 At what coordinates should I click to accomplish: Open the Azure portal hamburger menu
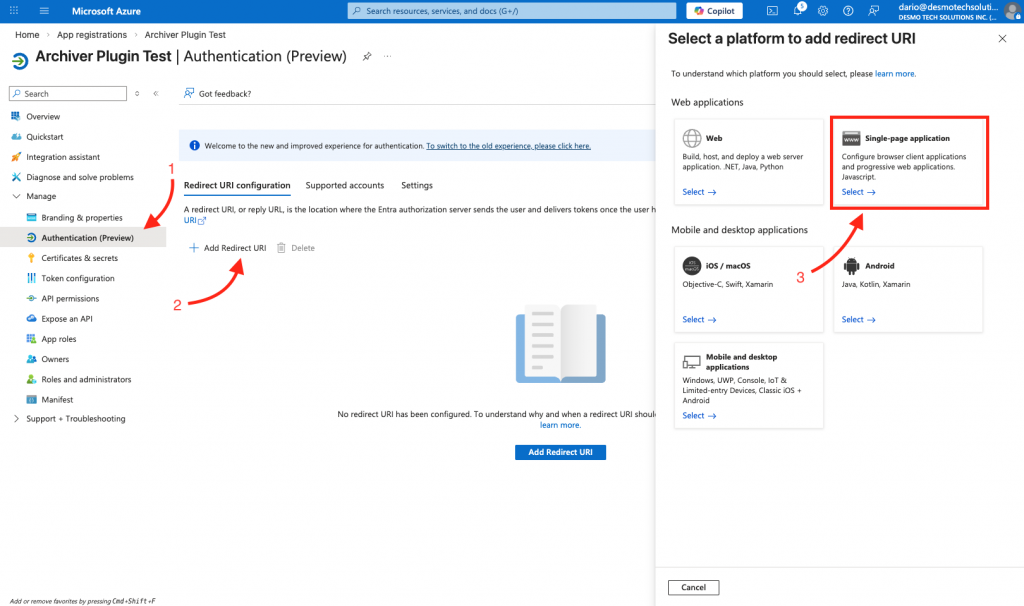[44, 10]
